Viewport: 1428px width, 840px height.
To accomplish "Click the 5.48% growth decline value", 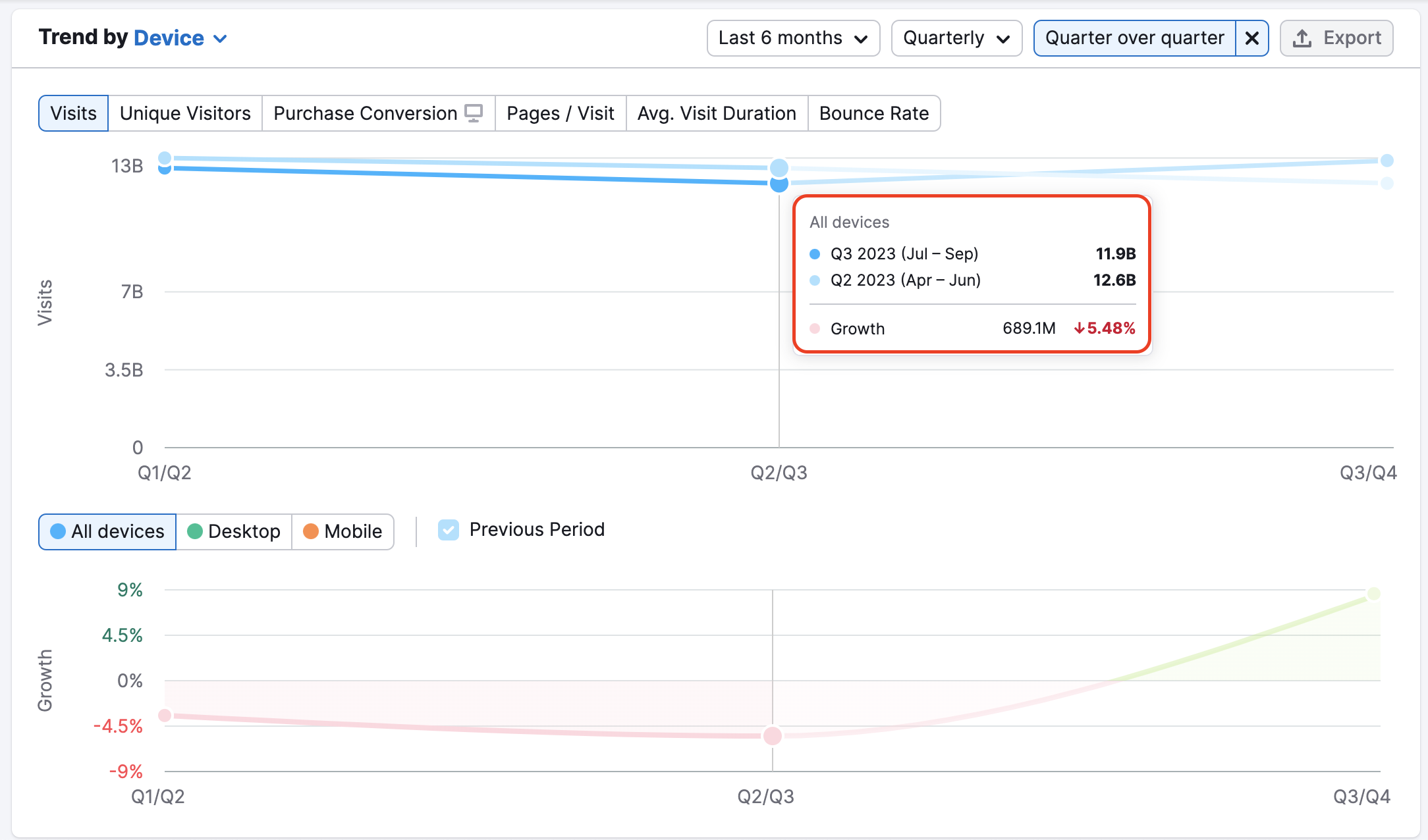I will tap(1105, 328).
